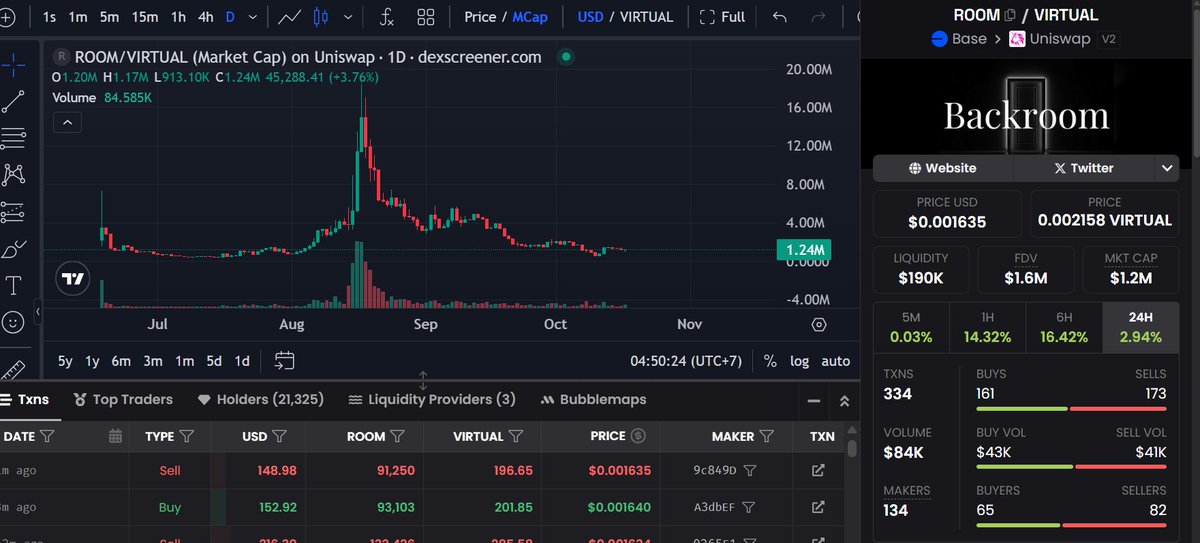Screen dimensions: 1200x543
Task: Filter by maker 9c849D
Action: (750, 470)
